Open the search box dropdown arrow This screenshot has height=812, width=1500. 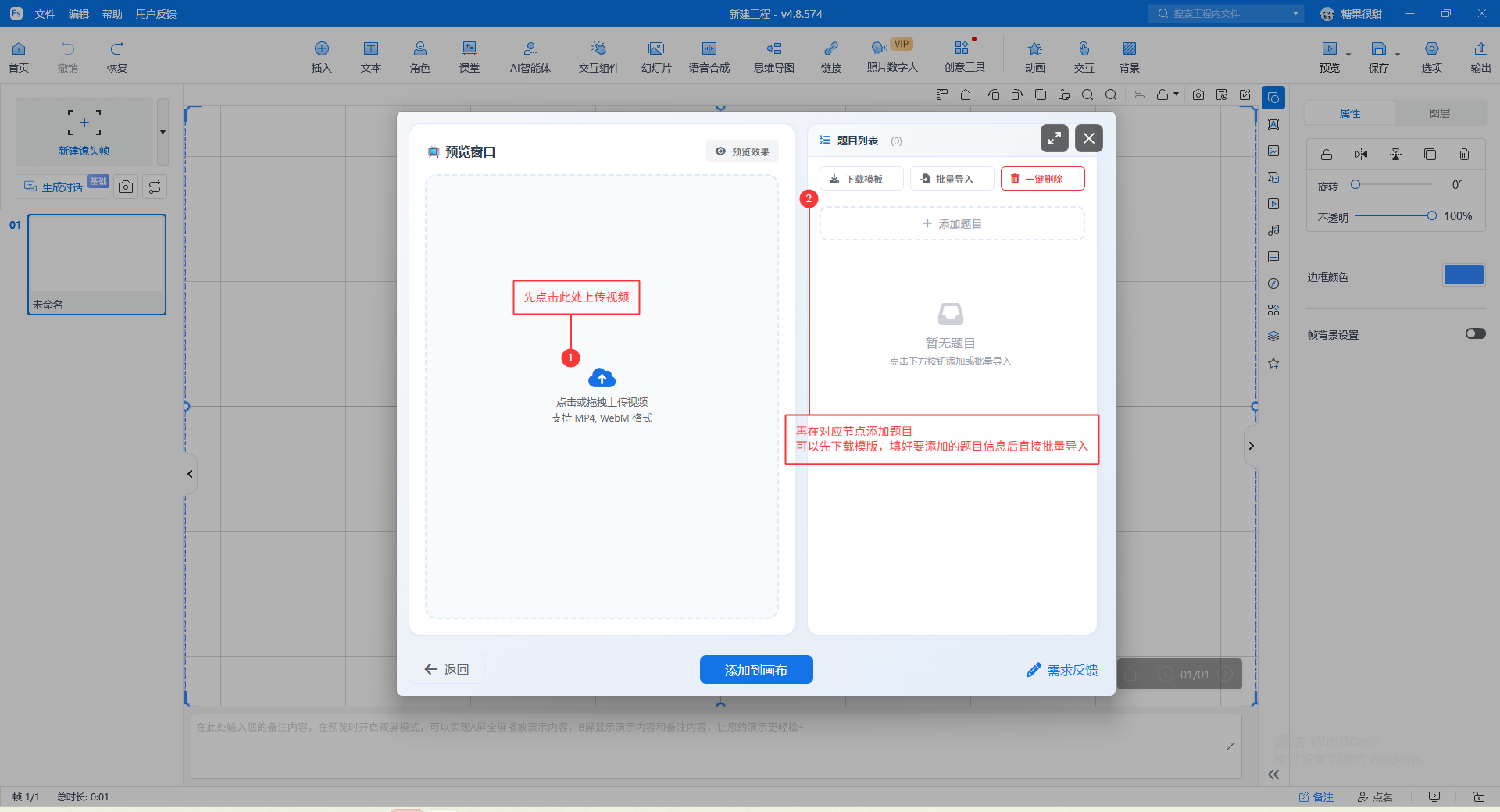tap(1295, 14)
